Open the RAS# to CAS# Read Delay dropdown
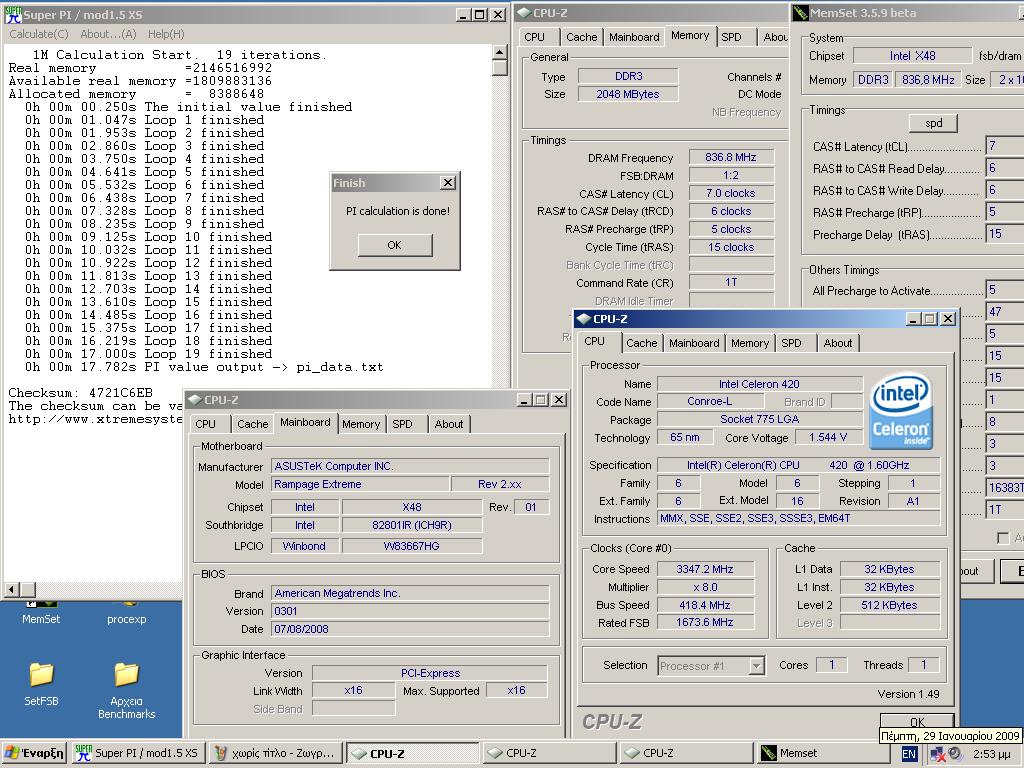 pyautogui.click(x=1004, y=168)
